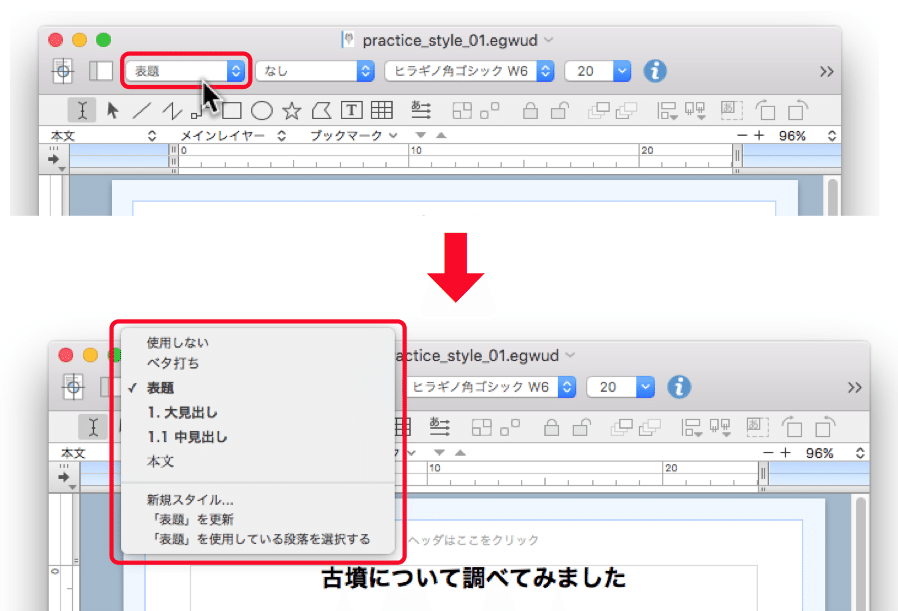Click the title text 古墳について調べてみました

pos(474,578)
